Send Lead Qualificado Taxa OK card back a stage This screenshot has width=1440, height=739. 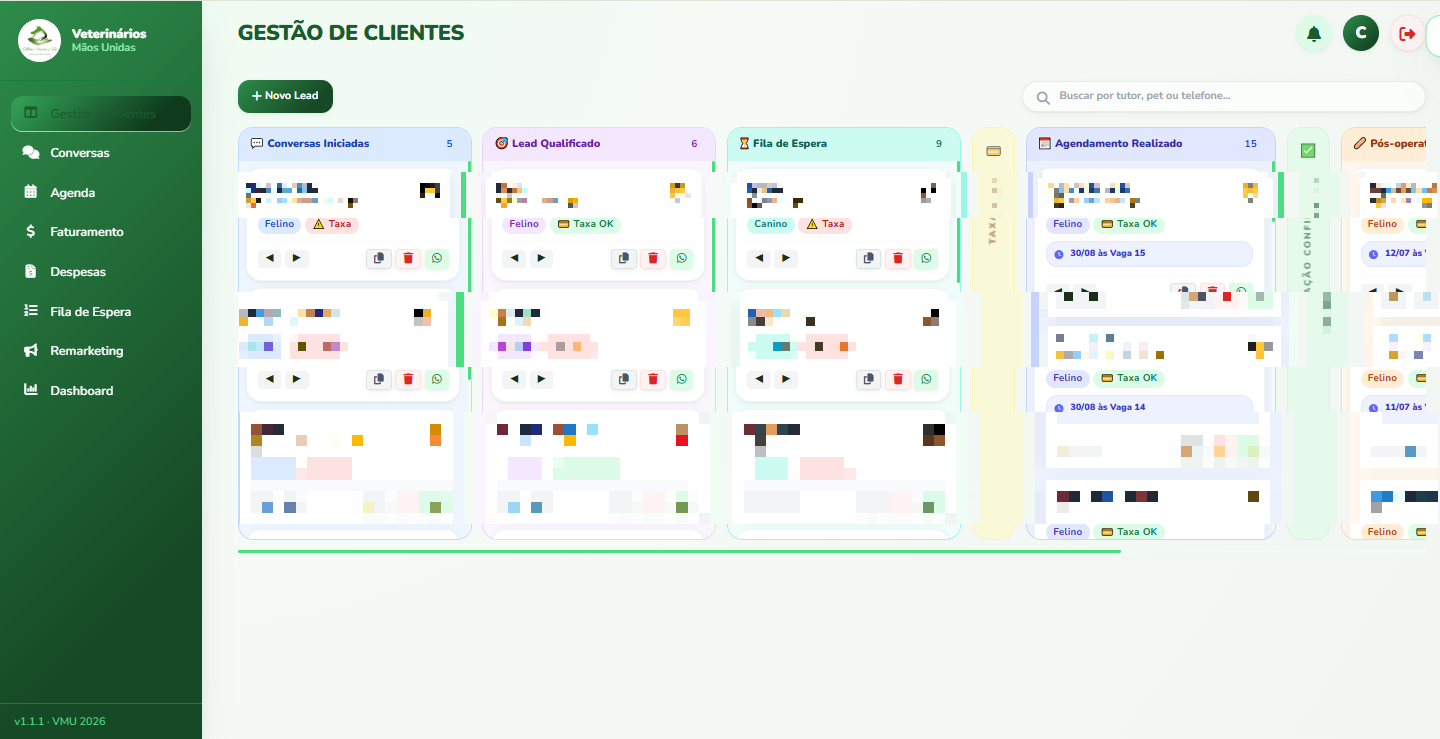(x=514, y=258)
